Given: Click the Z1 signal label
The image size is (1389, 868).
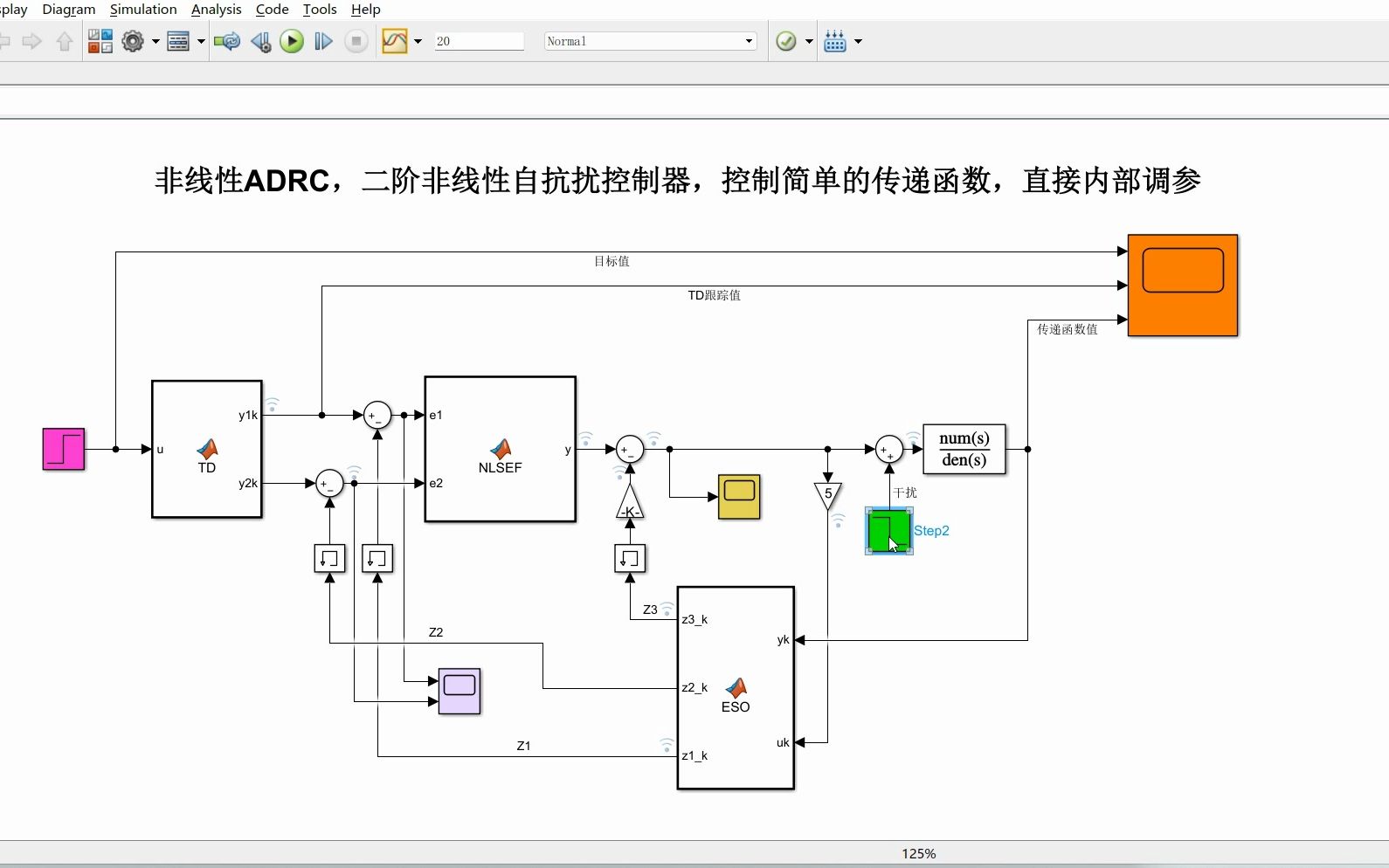Looking at the screenshot, I should (523, 746).
